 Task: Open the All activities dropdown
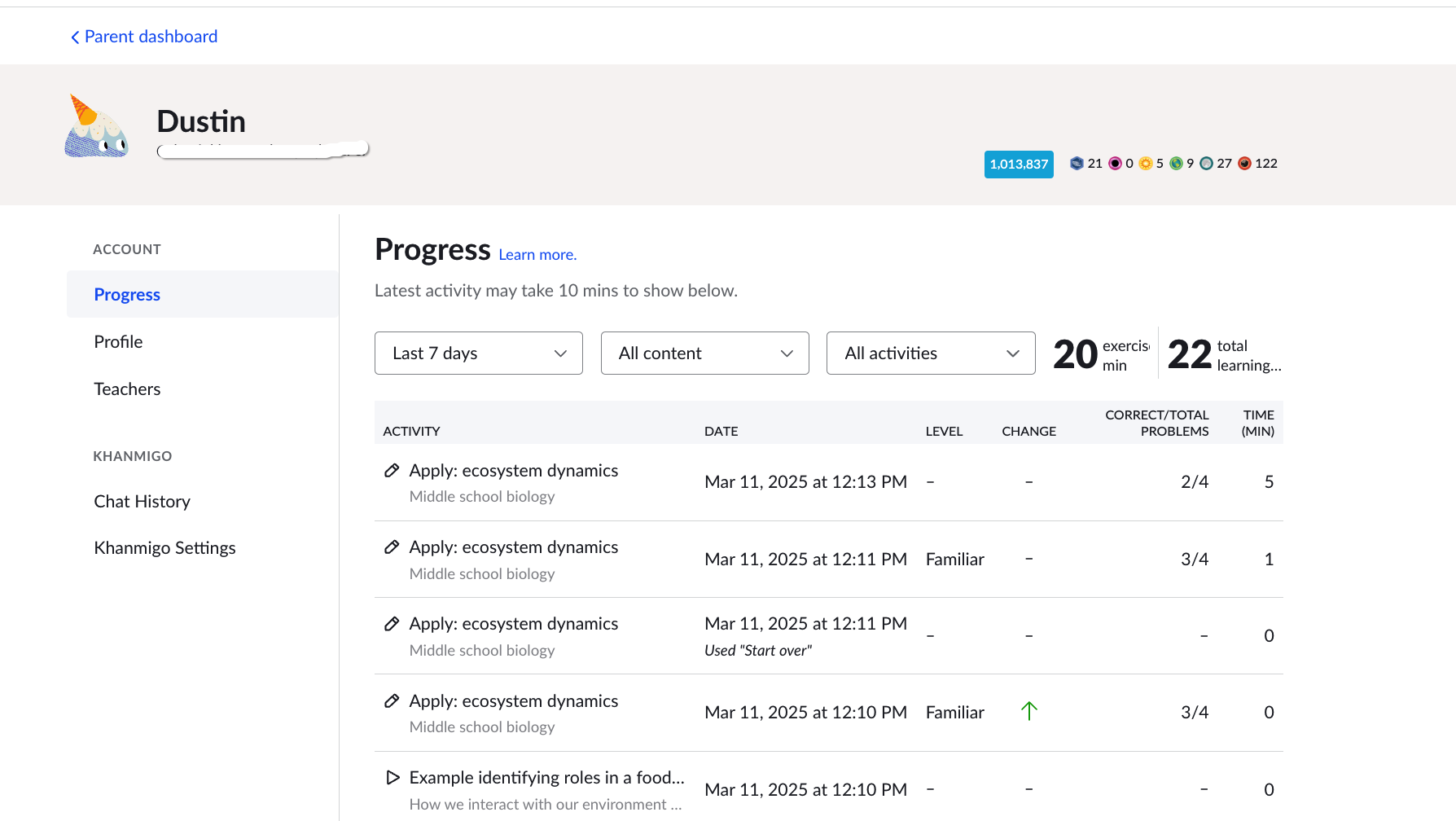point(931,353)
